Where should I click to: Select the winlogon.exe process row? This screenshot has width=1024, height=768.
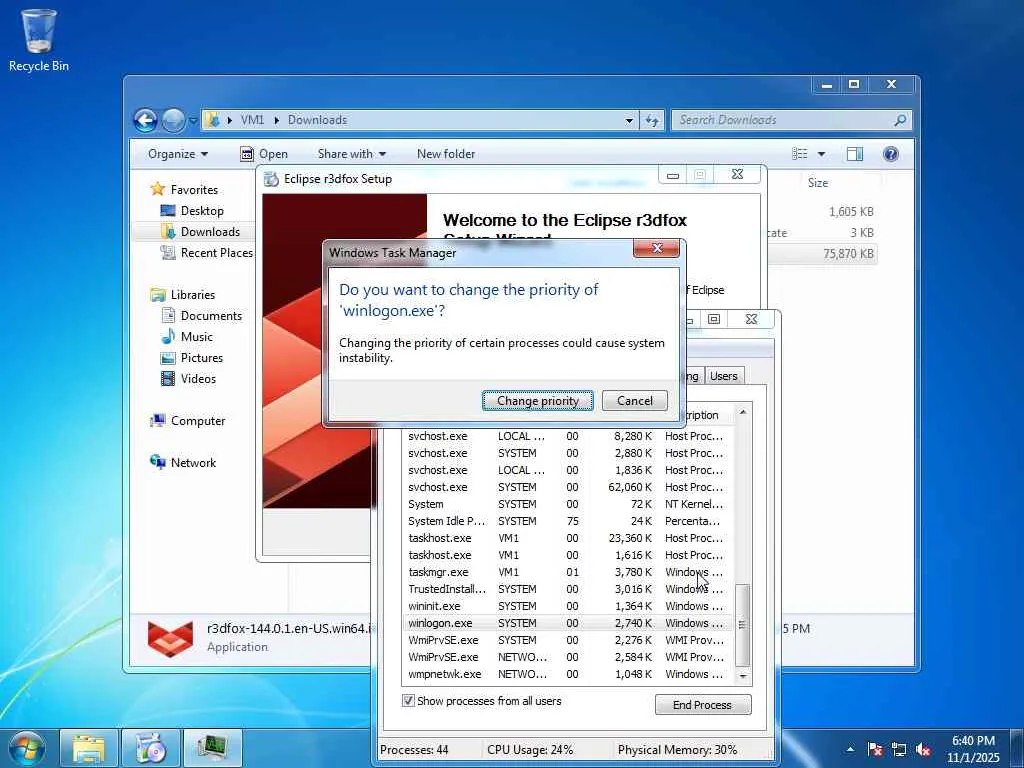(568, 623)
